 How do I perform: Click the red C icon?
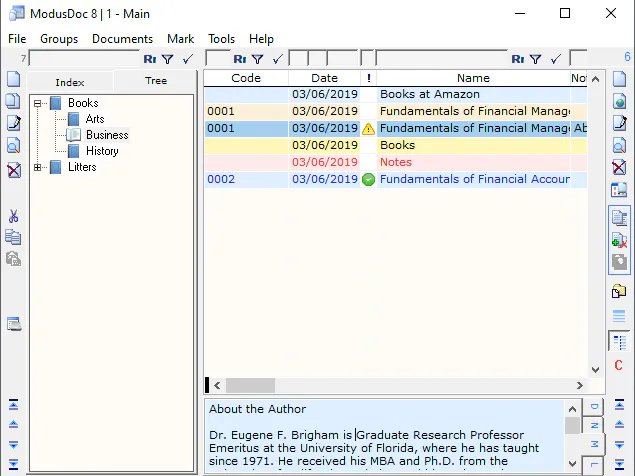(618, 365)
